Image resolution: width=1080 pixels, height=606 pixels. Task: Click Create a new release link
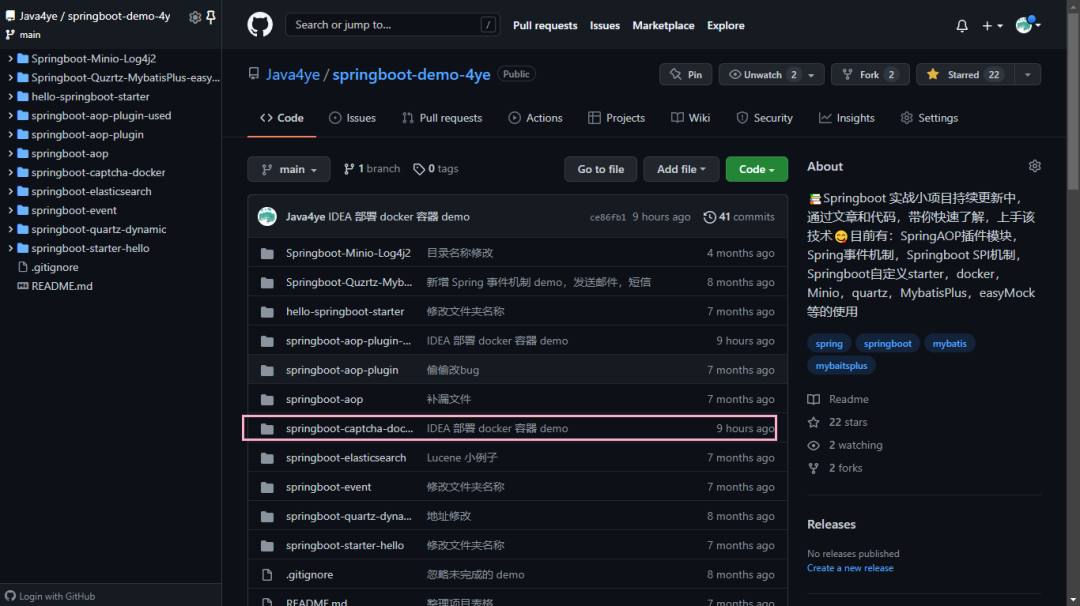coord(850,568)
